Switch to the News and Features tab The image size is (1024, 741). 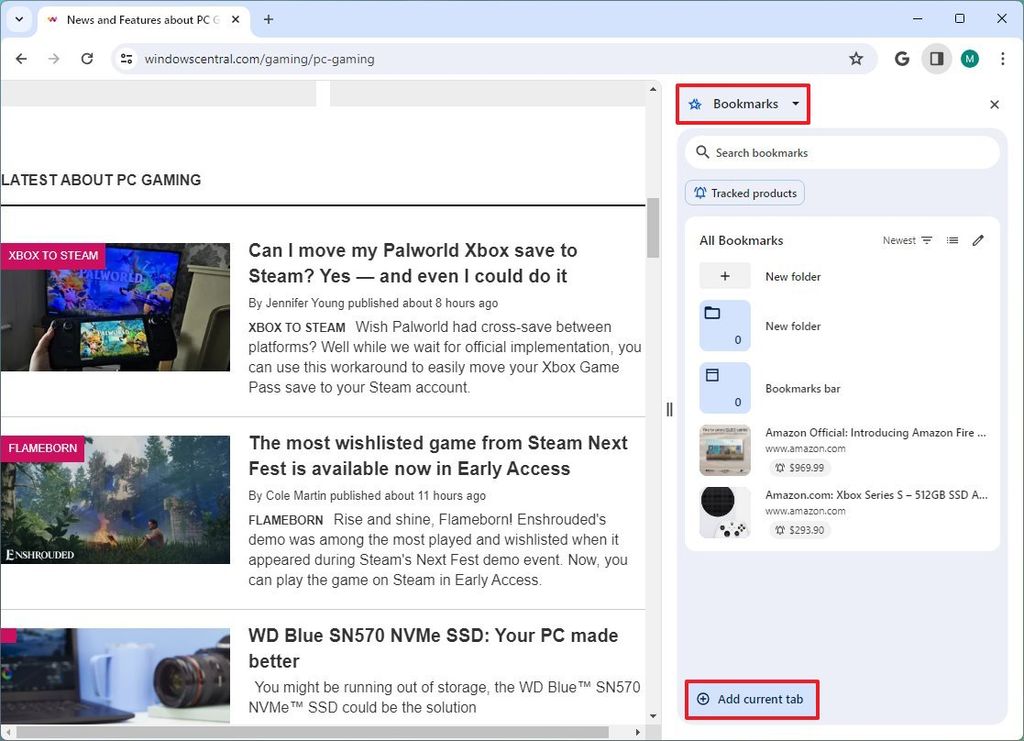click(140, 19)
